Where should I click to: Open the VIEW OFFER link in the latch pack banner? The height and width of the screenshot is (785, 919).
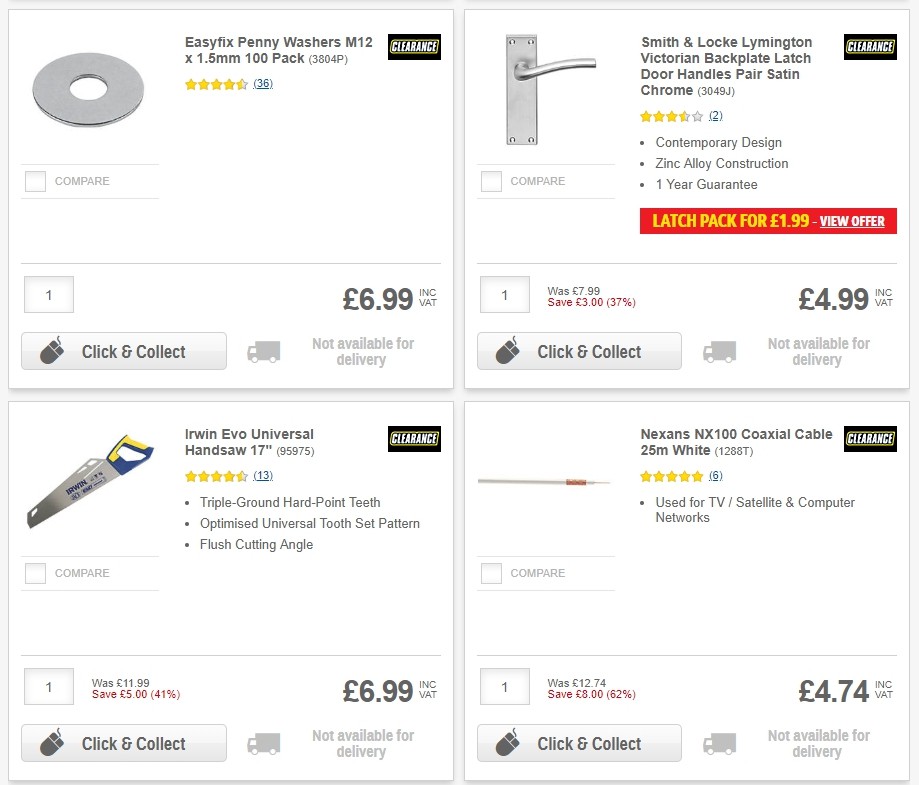[854, 221]
